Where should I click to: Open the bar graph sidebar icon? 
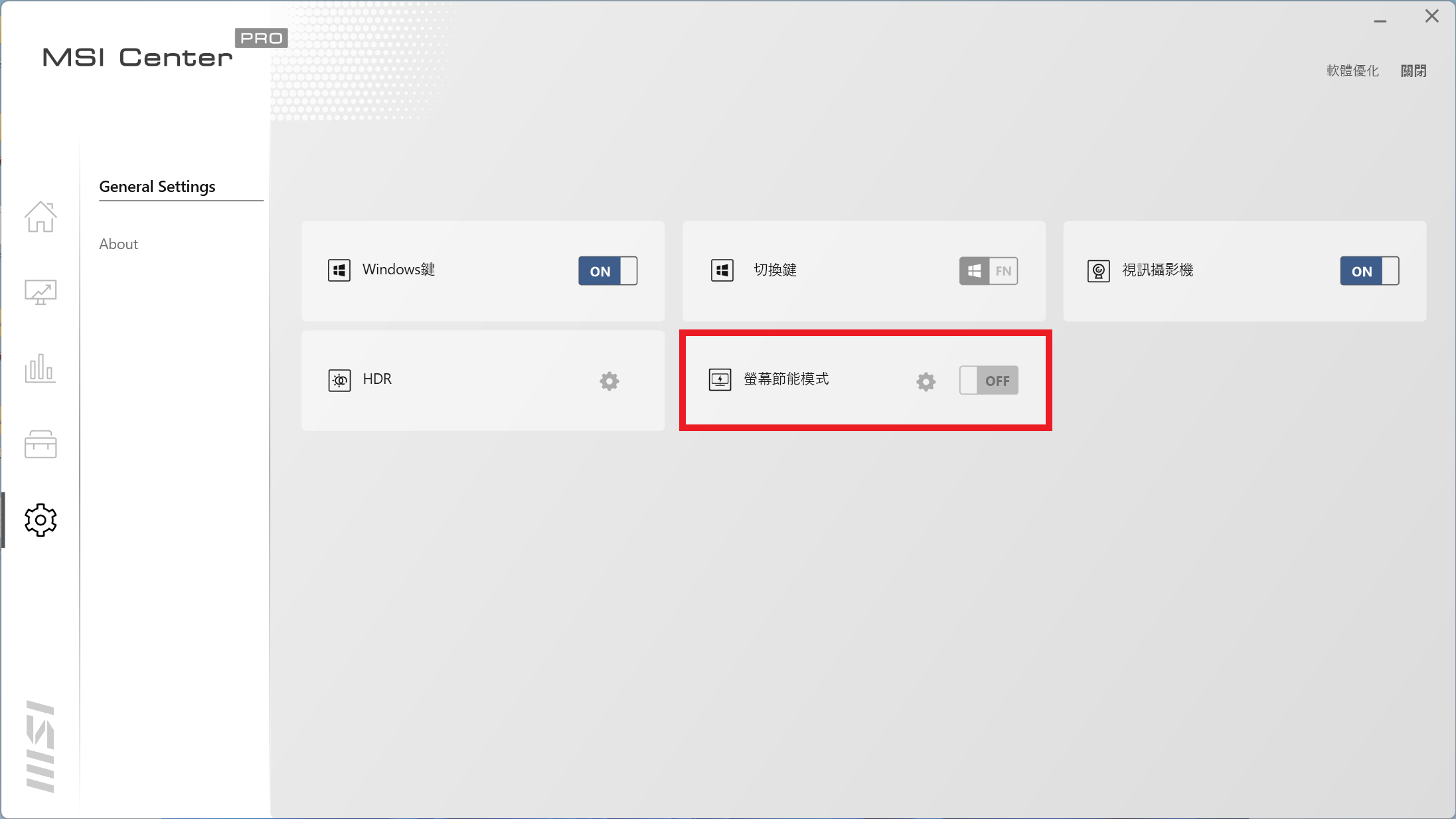tap(40, 368)
